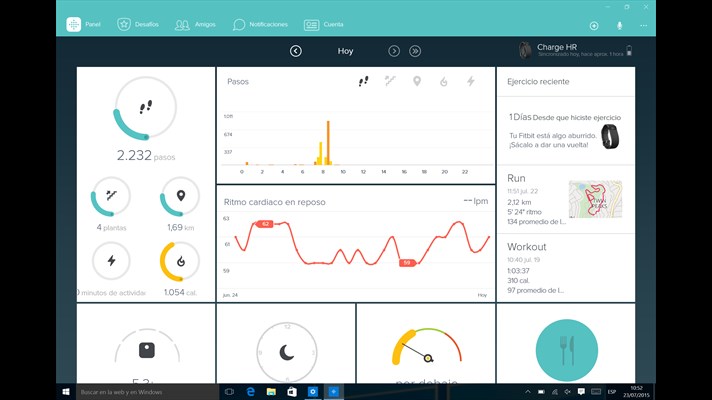This screenshot has width=712, height=400.
Task: Click the add (plus) icon in header
Action: (594, 25)
